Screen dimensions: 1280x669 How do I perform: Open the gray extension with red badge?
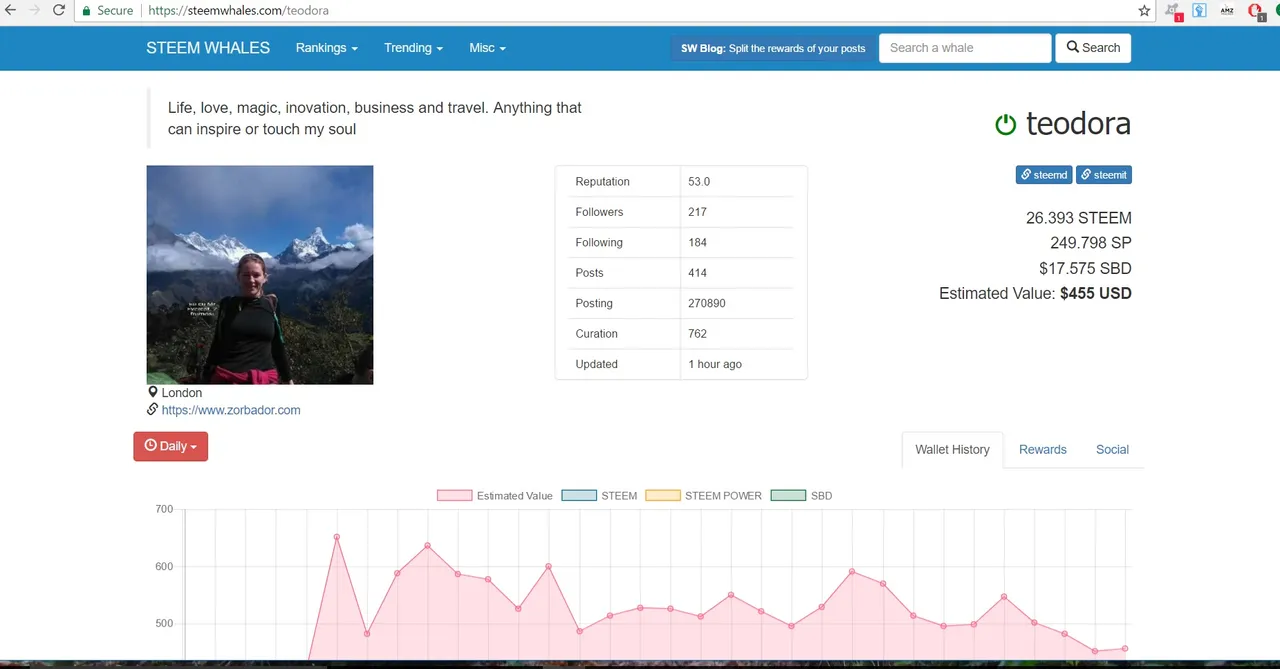pyautogui.click(x=1175, y=11)
